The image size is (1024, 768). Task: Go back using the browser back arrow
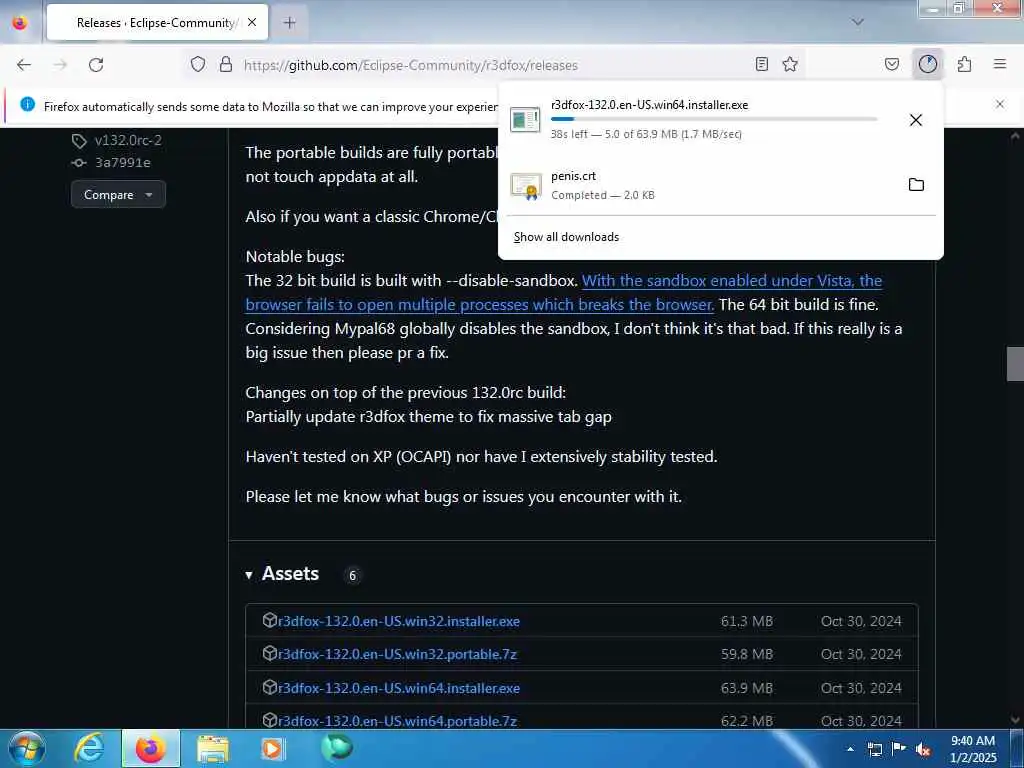pyautogui.click(x=24, y=65)
